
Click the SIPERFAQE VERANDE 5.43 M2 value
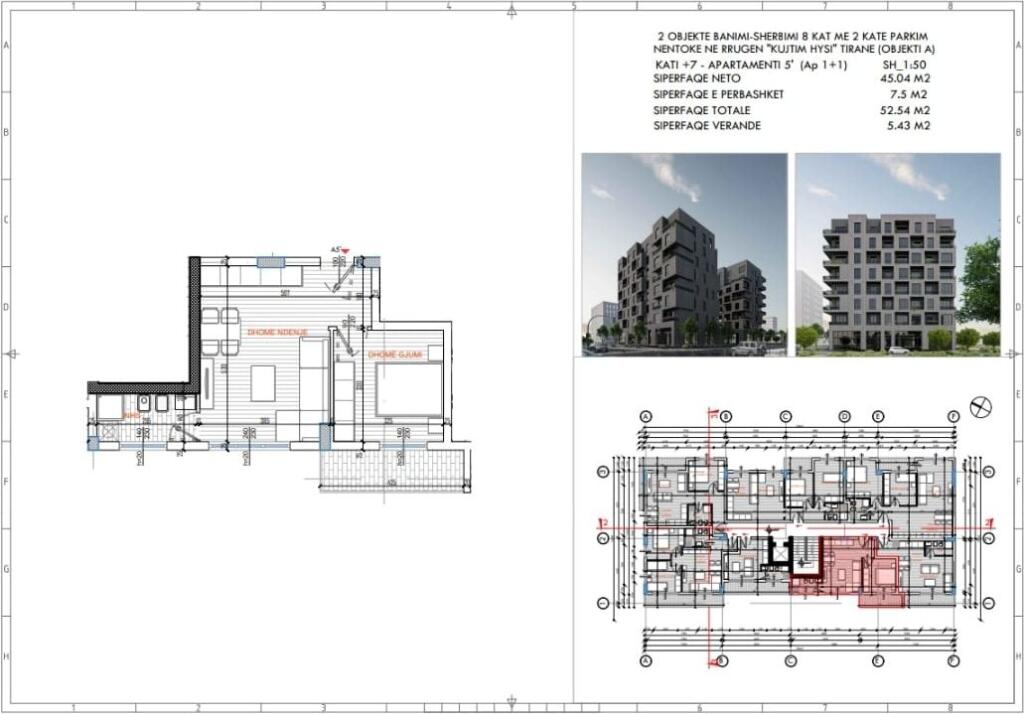click(x=910, y=127)
